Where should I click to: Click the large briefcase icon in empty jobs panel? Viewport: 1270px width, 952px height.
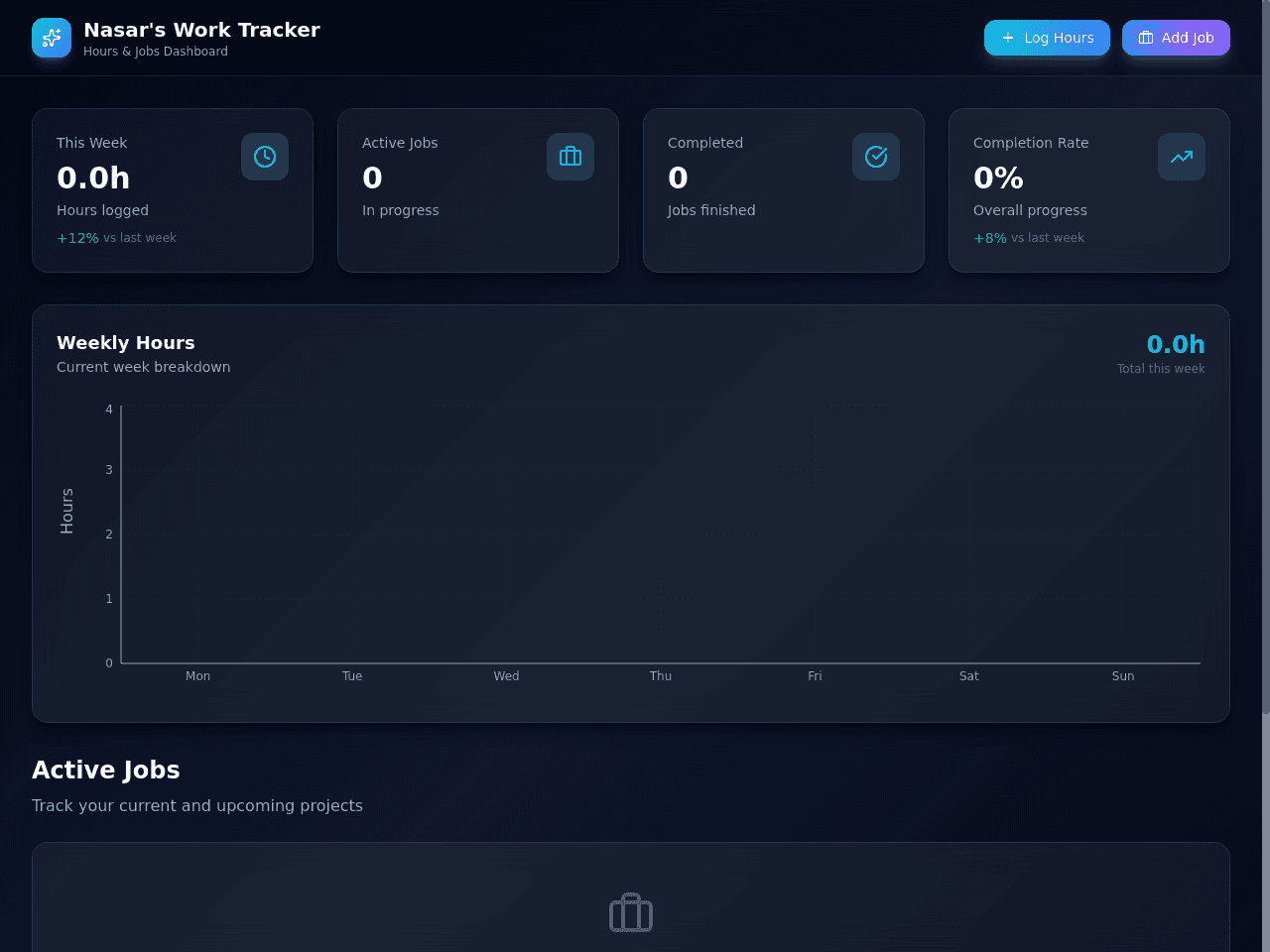coord(631,913)
